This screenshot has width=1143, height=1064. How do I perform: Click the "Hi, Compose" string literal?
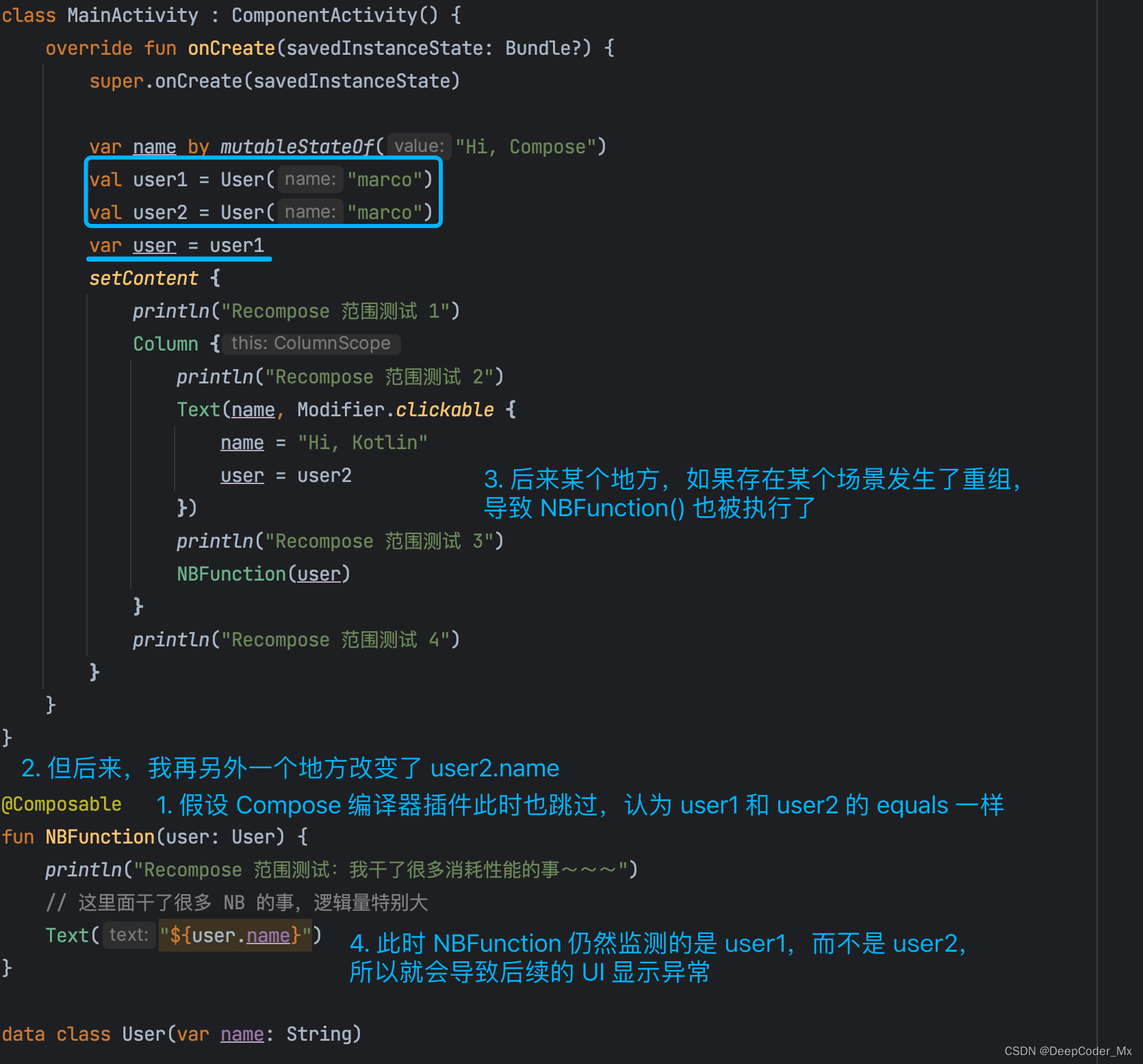(526, 147)
